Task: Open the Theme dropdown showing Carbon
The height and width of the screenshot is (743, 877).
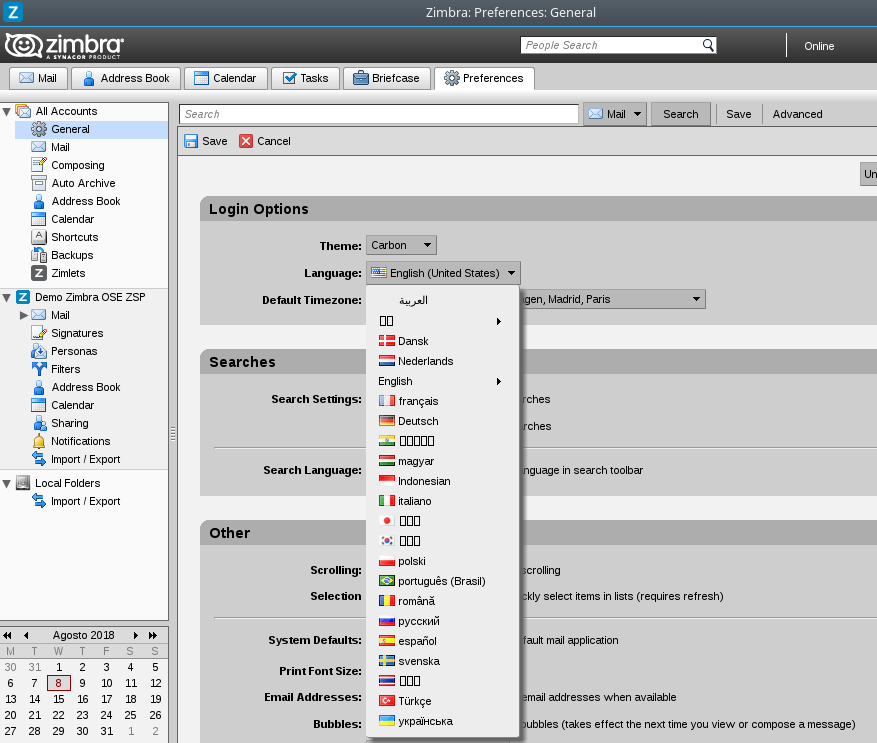Action: (x=401, y=245)
